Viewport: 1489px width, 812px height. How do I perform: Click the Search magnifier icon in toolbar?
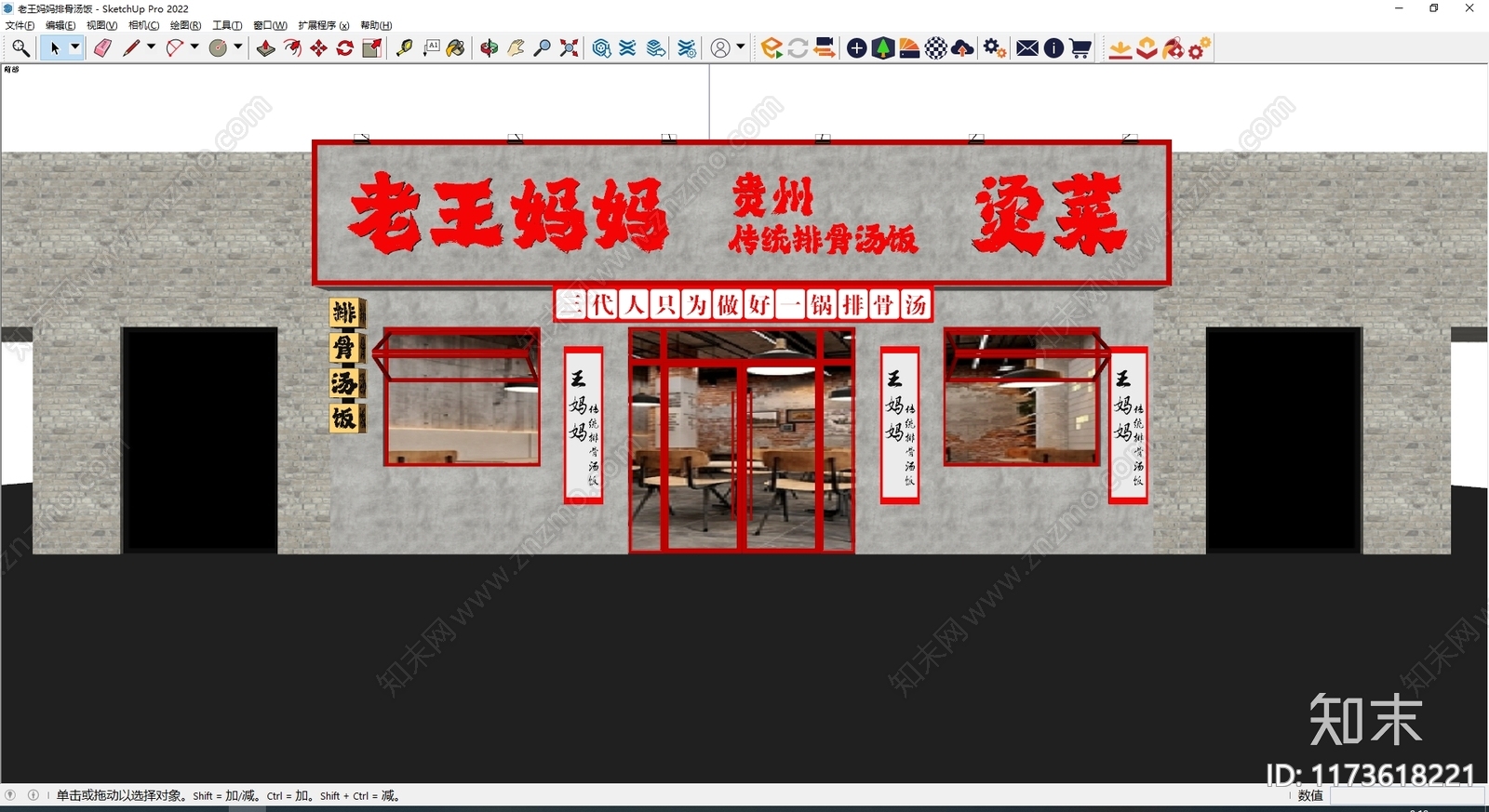tap(20, 48)
